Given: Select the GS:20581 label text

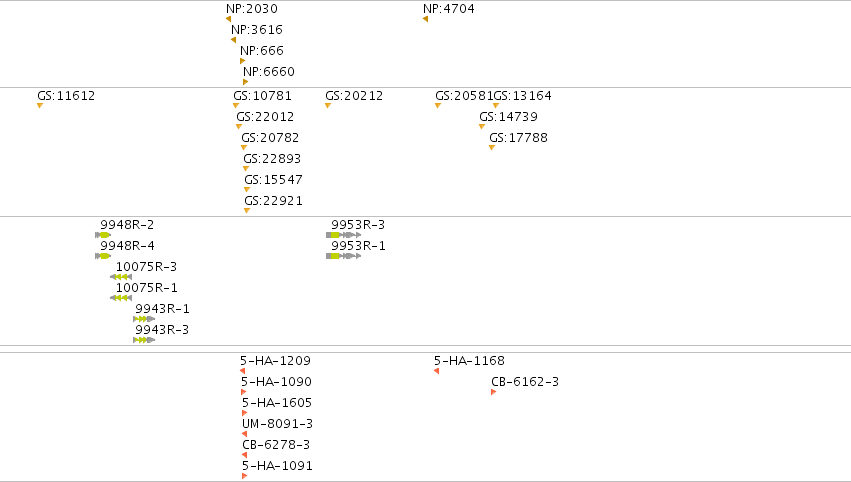Looking at the screenshot, I should (x=464, y=96).
